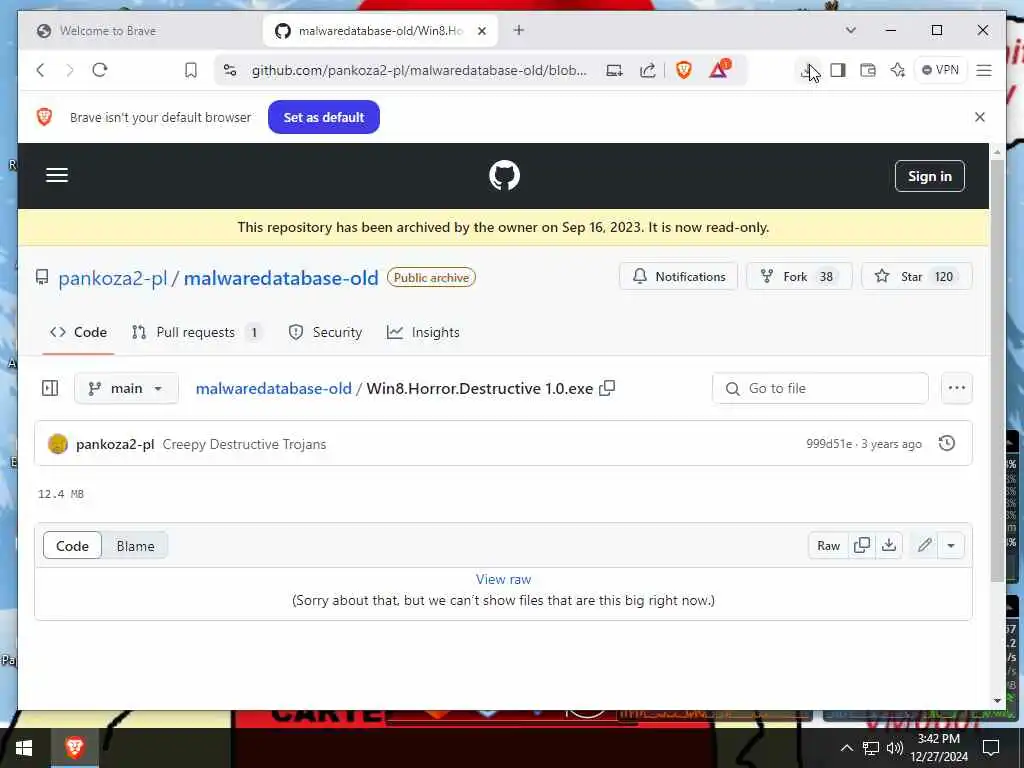Image resolution: width=1024 pixels, height=768 pixels.
Task: Open Brave Wallet icon
Action: click(x=868, y=70)
